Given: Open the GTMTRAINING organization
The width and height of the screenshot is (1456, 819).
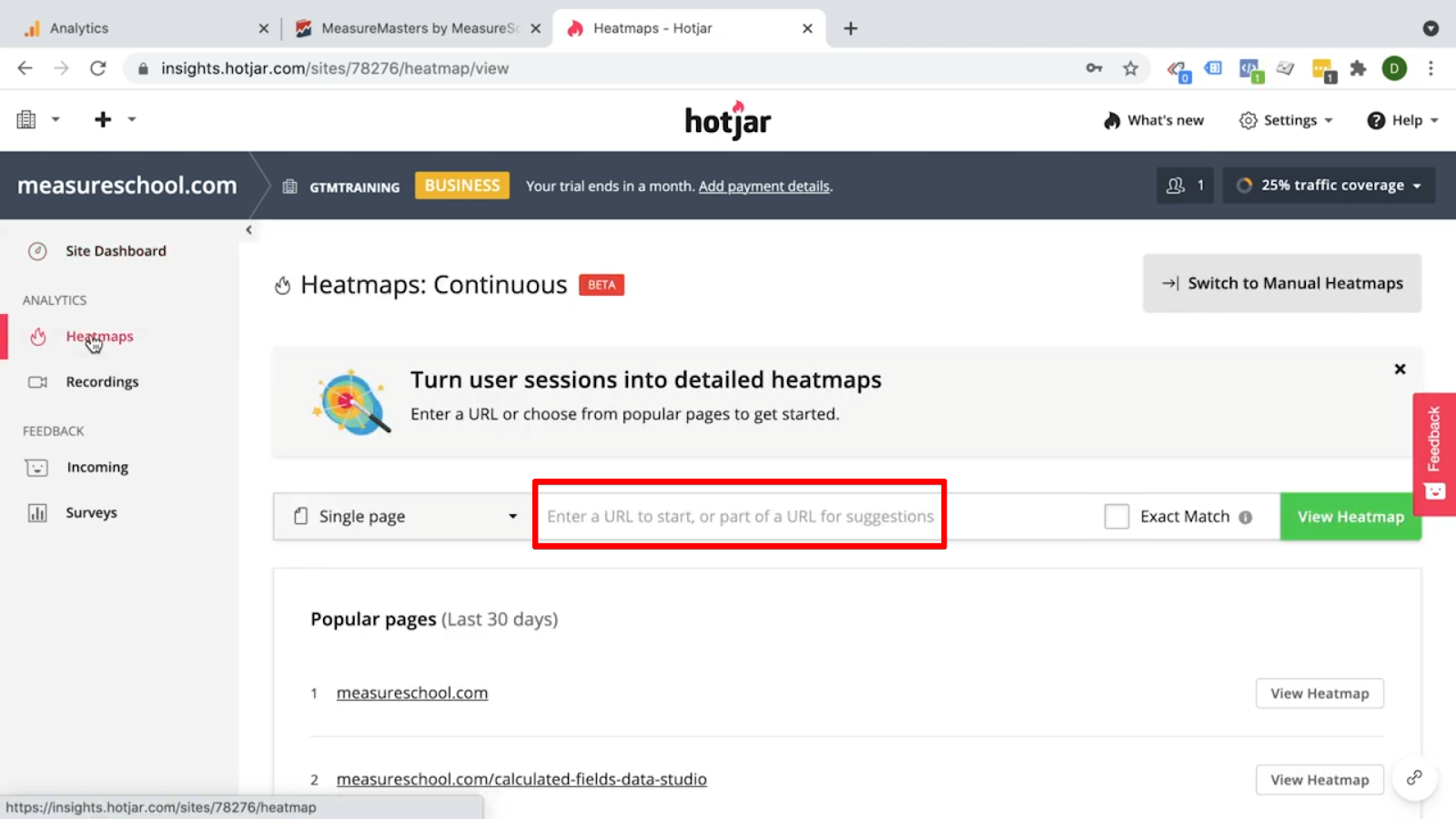Looking at the screenshot, I should click(341, 187).
